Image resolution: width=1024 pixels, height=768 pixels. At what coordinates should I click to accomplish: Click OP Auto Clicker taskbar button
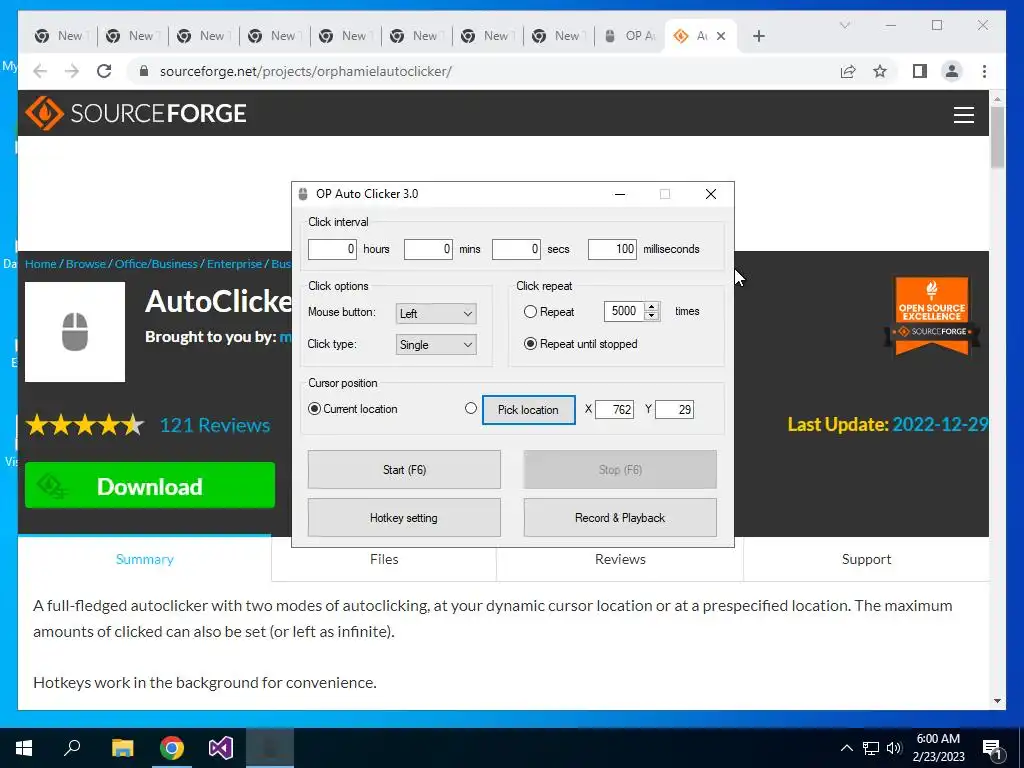click(x=270, y=748)
